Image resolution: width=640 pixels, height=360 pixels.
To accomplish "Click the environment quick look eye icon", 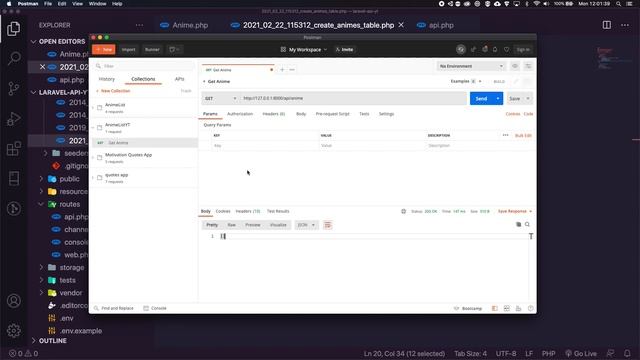I will tap(515, 66).
